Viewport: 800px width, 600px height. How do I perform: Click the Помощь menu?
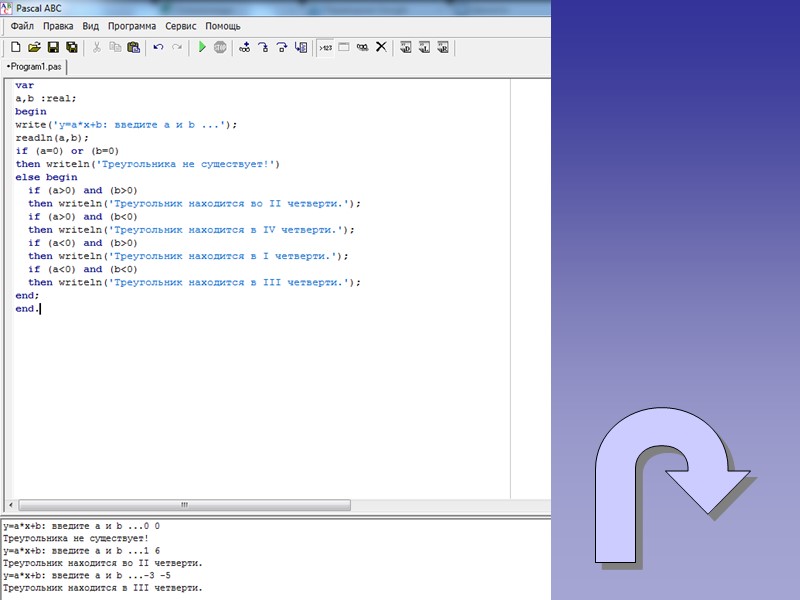(x=222, y=26)
